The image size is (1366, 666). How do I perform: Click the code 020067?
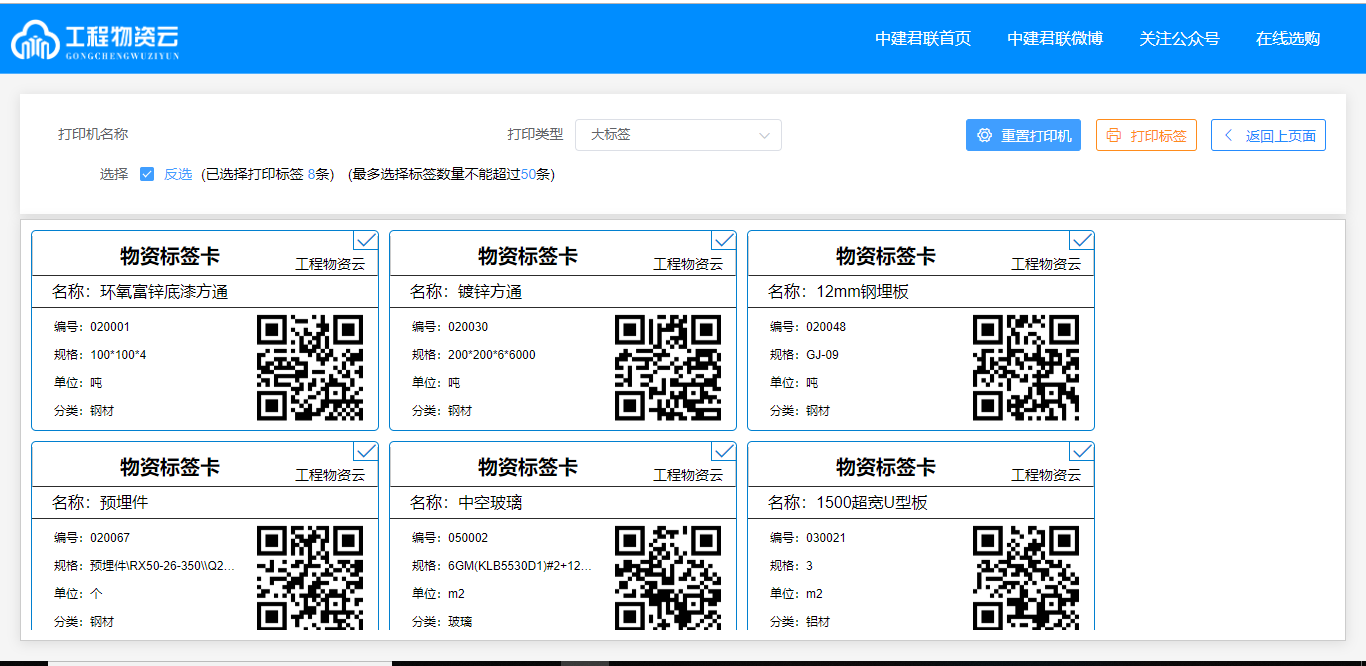click(x=110, y=538)
